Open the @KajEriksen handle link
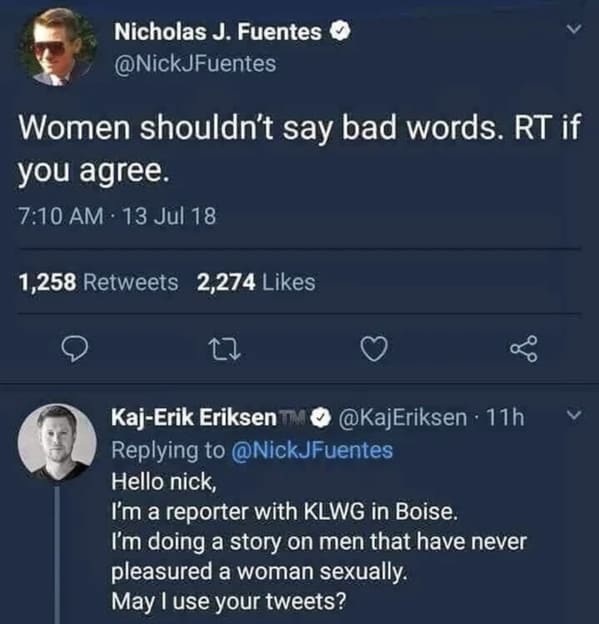This screenshot has height=624, width=599. tap(402, 417)
